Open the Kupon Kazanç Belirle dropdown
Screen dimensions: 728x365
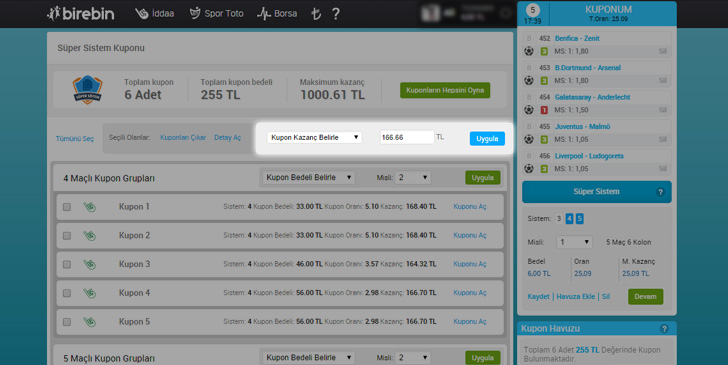[x=314, y=137]
